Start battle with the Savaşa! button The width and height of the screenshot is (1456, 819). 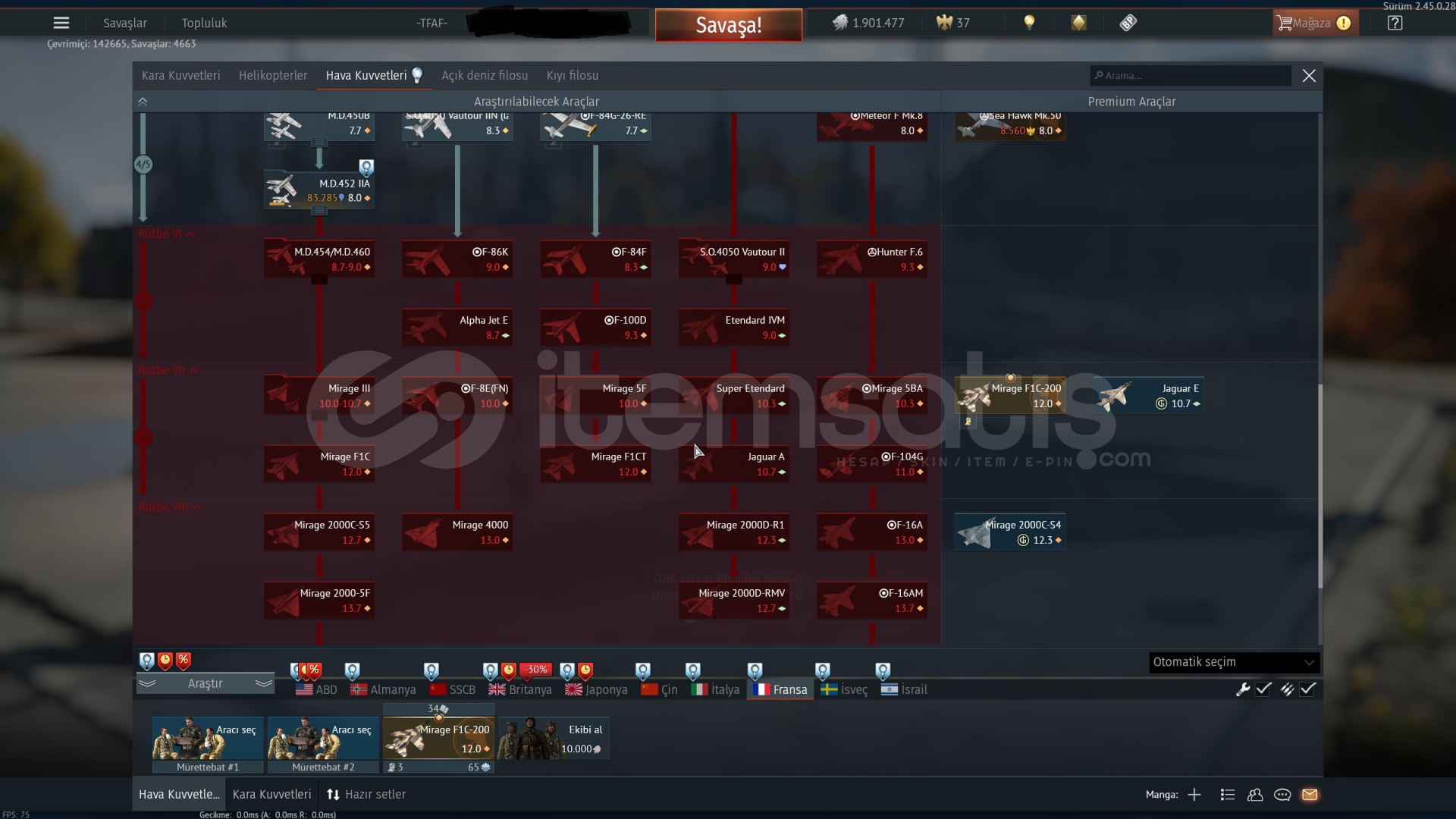point(728,25)
